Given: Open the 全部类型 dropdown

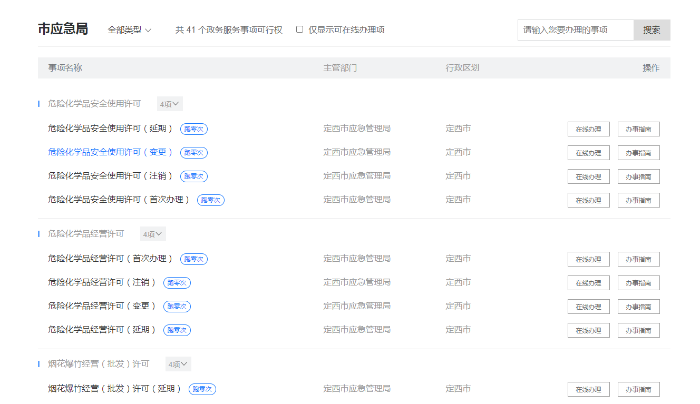Looking at the screenshot, I should point(129,30).
